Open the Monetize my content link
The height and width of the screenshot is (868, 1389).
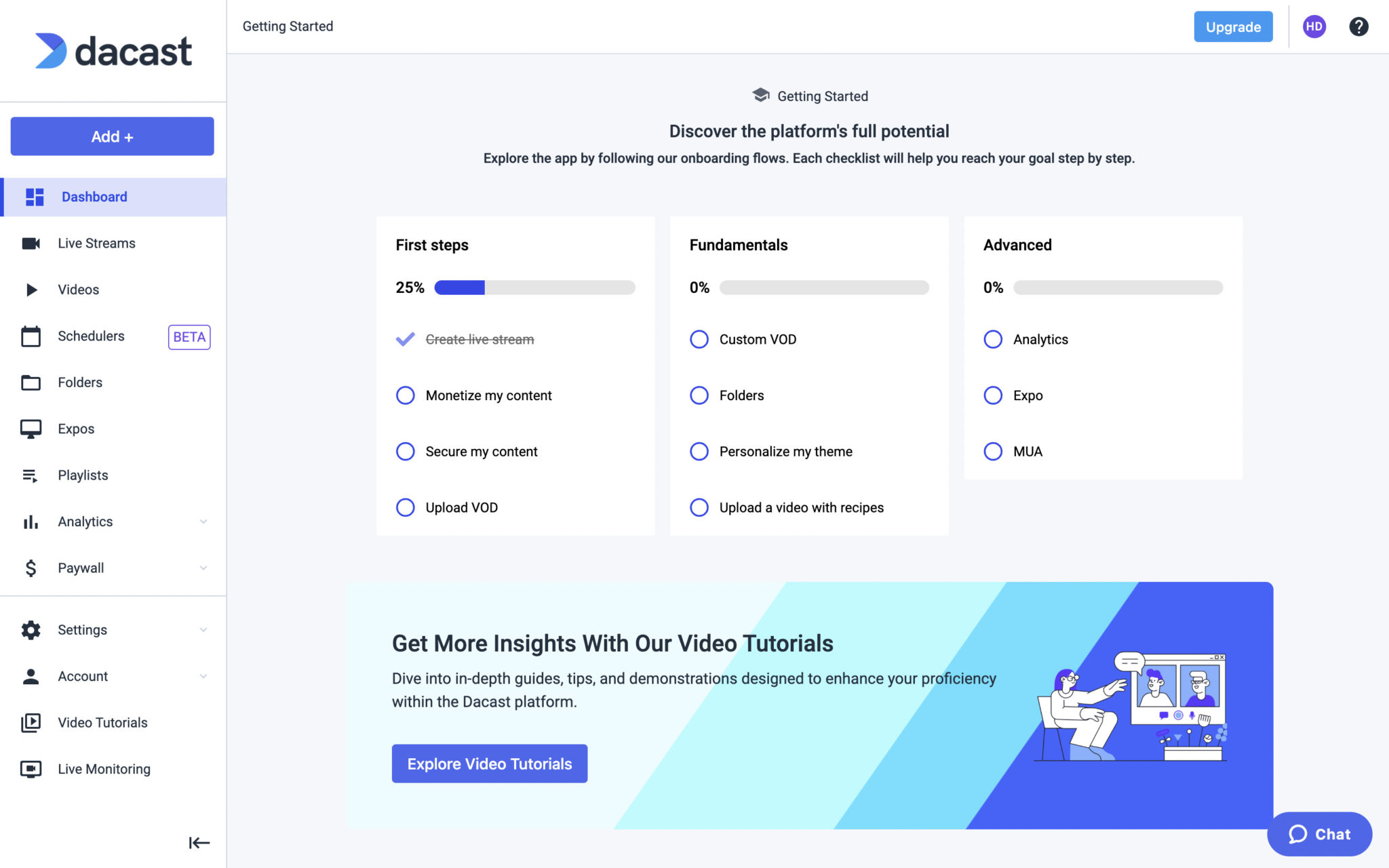[x=488, y=395]
